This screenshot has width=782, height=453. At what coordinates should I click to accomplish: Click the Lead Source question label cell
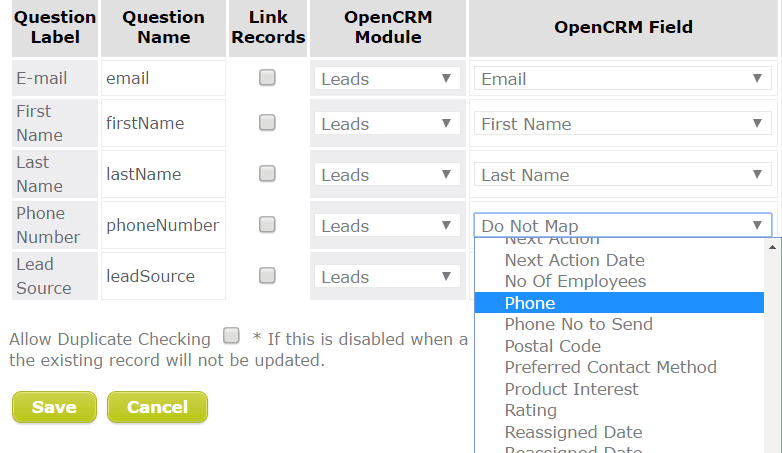55,276
